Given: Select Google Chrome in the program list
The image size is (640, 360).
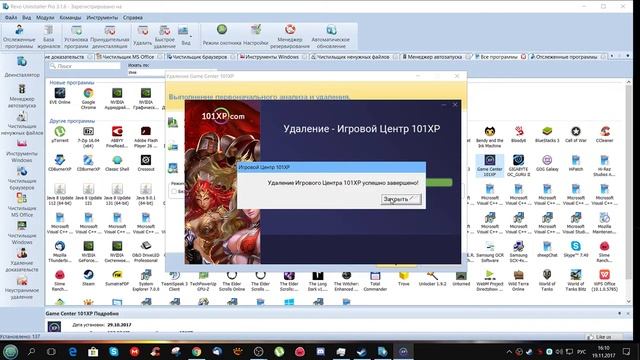Looking at the screenshot, I should coord(88,98).
